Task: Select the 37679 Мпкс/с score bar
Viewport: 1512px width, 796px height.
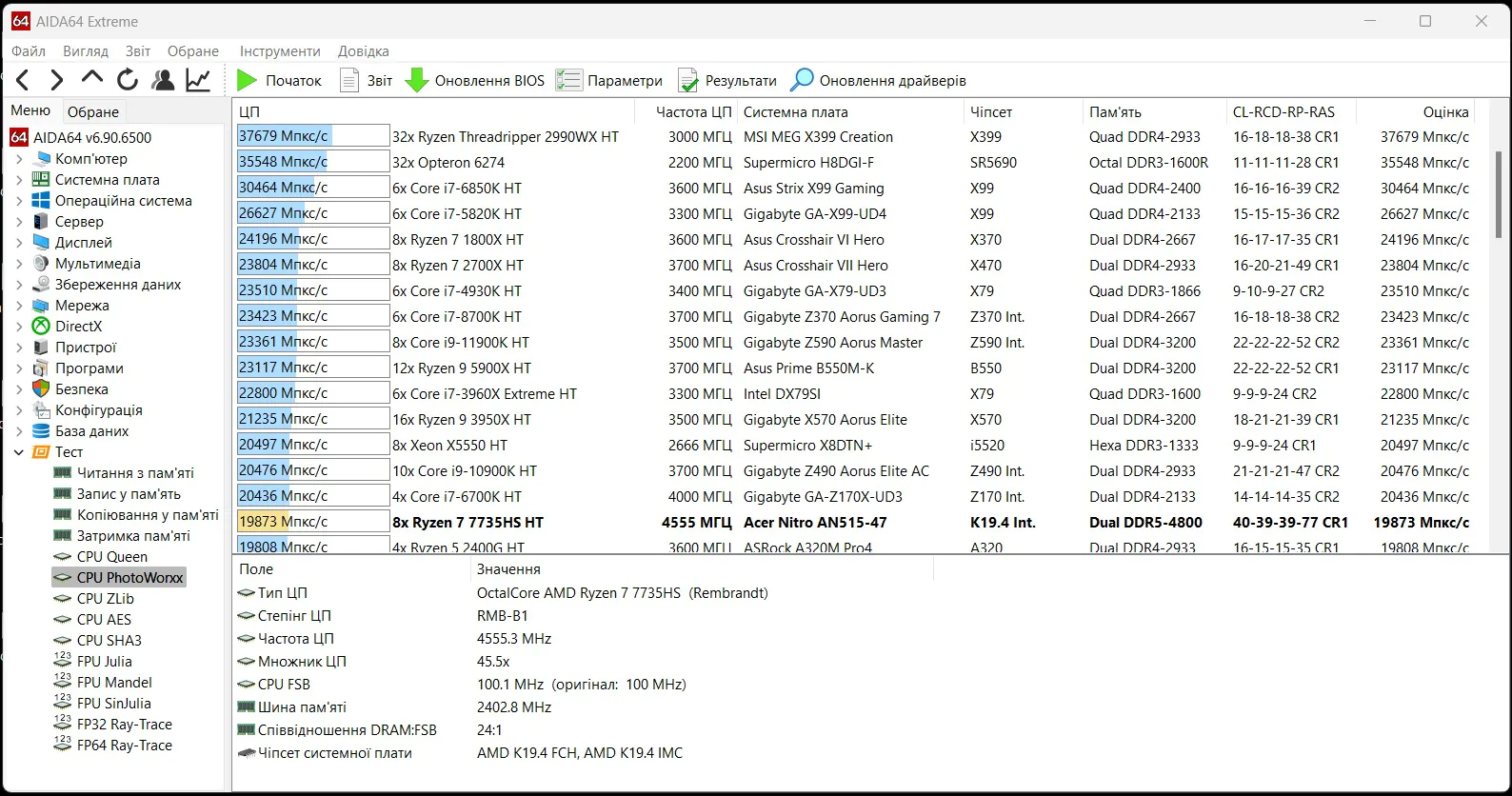Action: [312, 136]
